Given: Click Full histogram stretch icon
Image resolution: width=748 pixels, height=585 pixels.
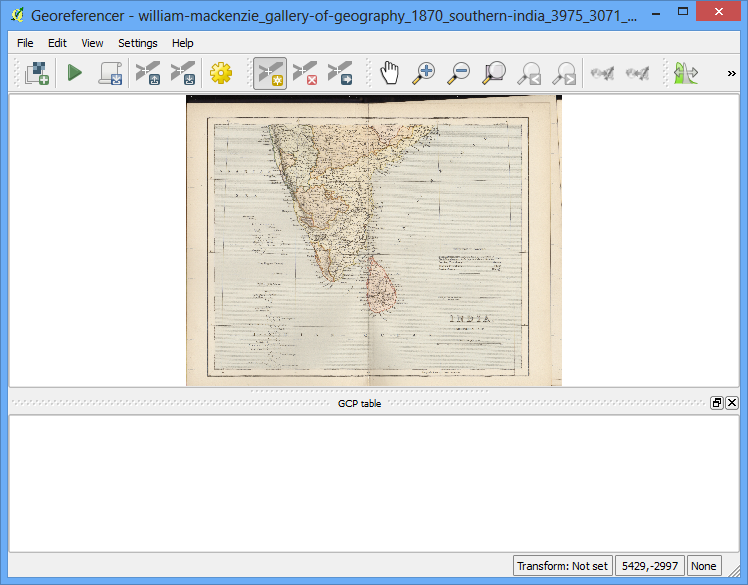Looking at the screenshot, I should click(x=686, y=73).
